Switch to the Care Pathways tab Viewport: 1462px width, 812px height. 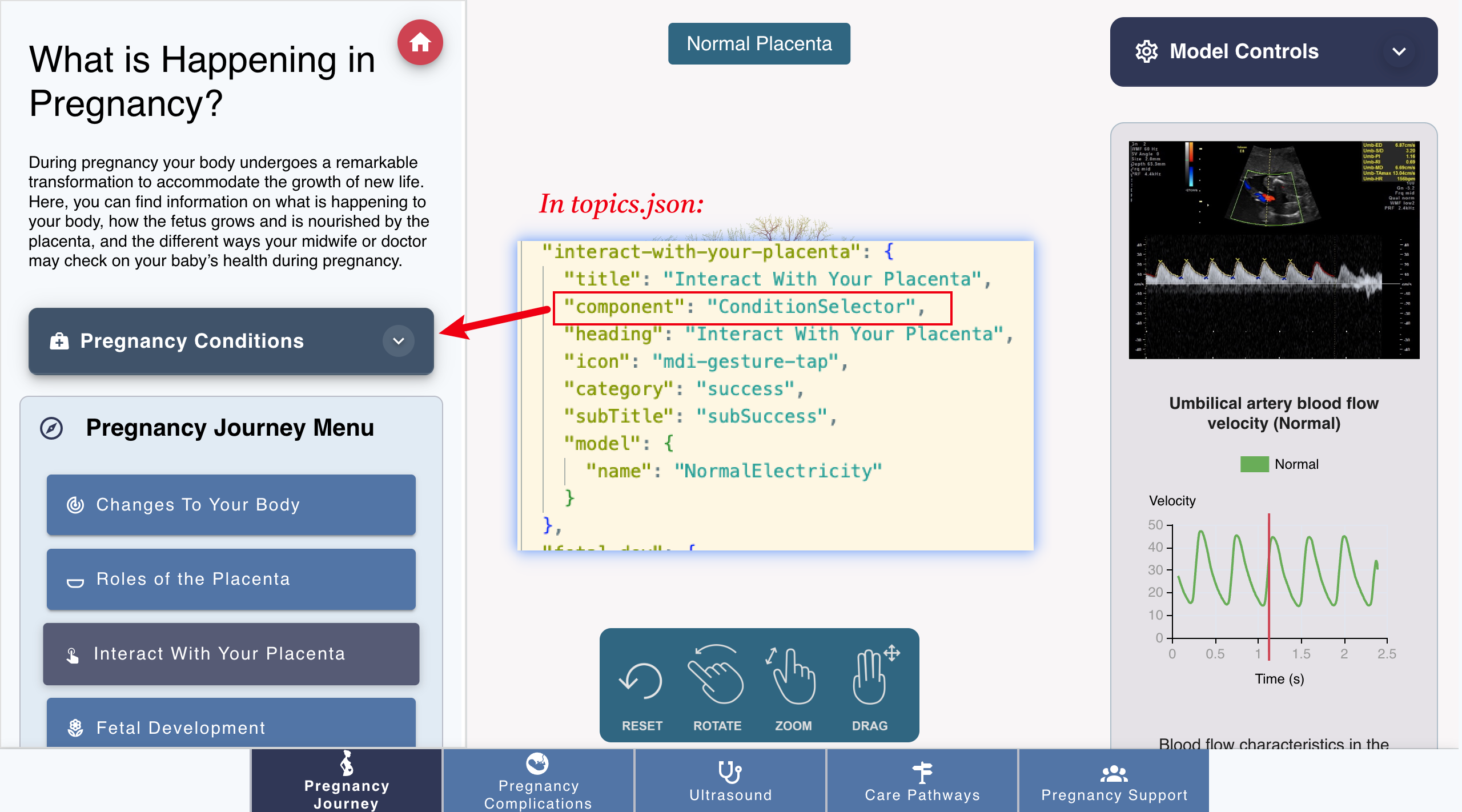922,781
